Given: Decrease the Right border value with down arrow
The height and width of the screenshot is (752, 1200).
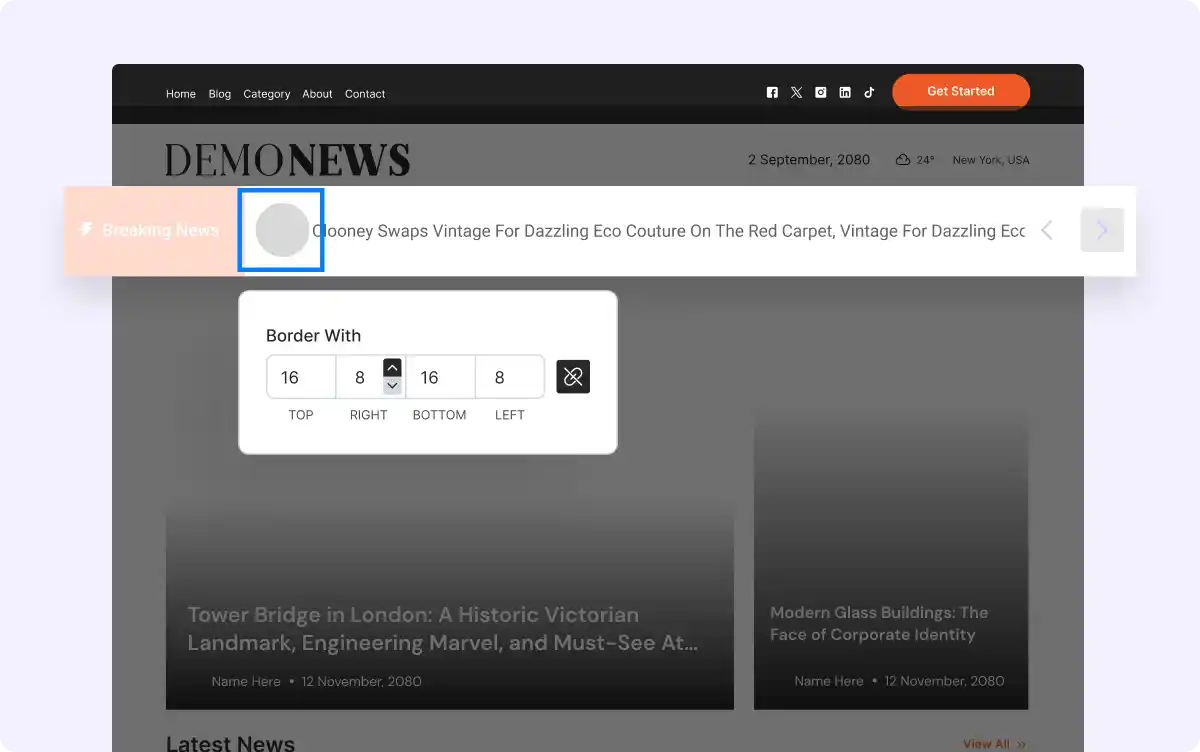Looking at the screenshot, I should pyautogui.click(x=392, y=386).
